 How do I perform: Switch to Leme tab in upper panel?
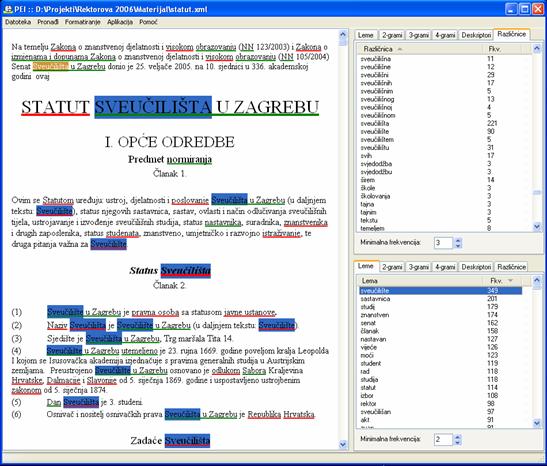[x=366, y=35]
